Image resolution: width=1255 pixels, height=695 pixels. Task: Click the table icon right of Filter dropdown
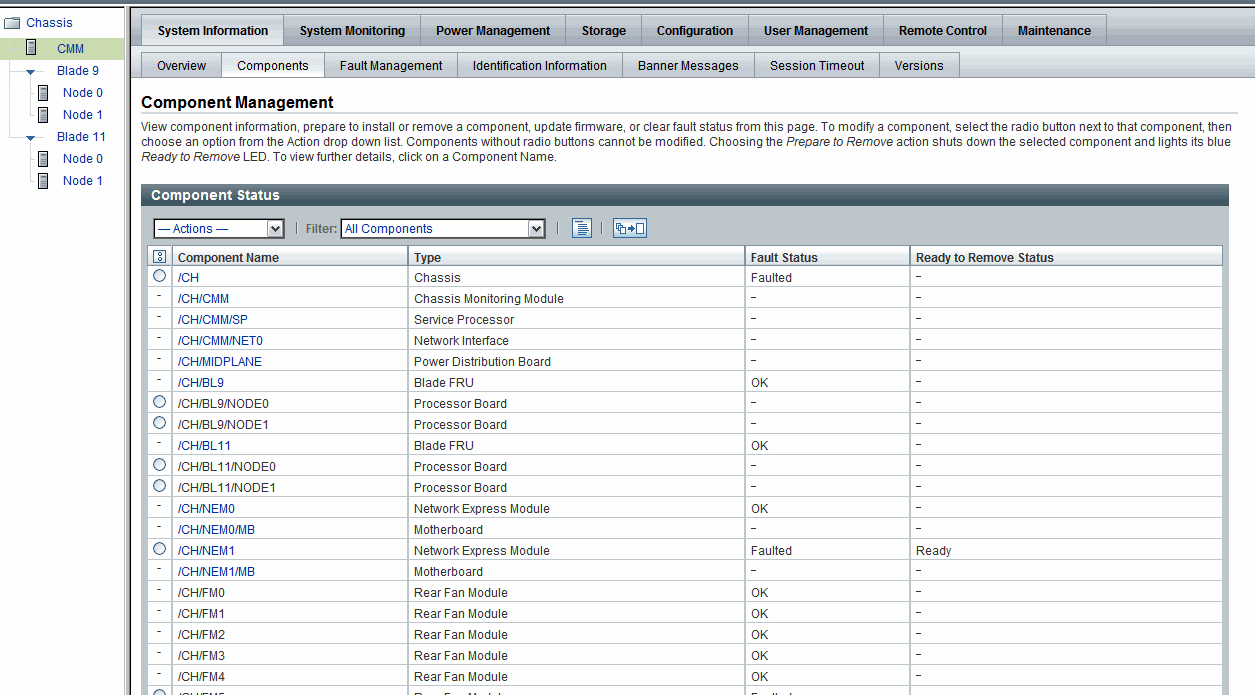tap(582, 228)
